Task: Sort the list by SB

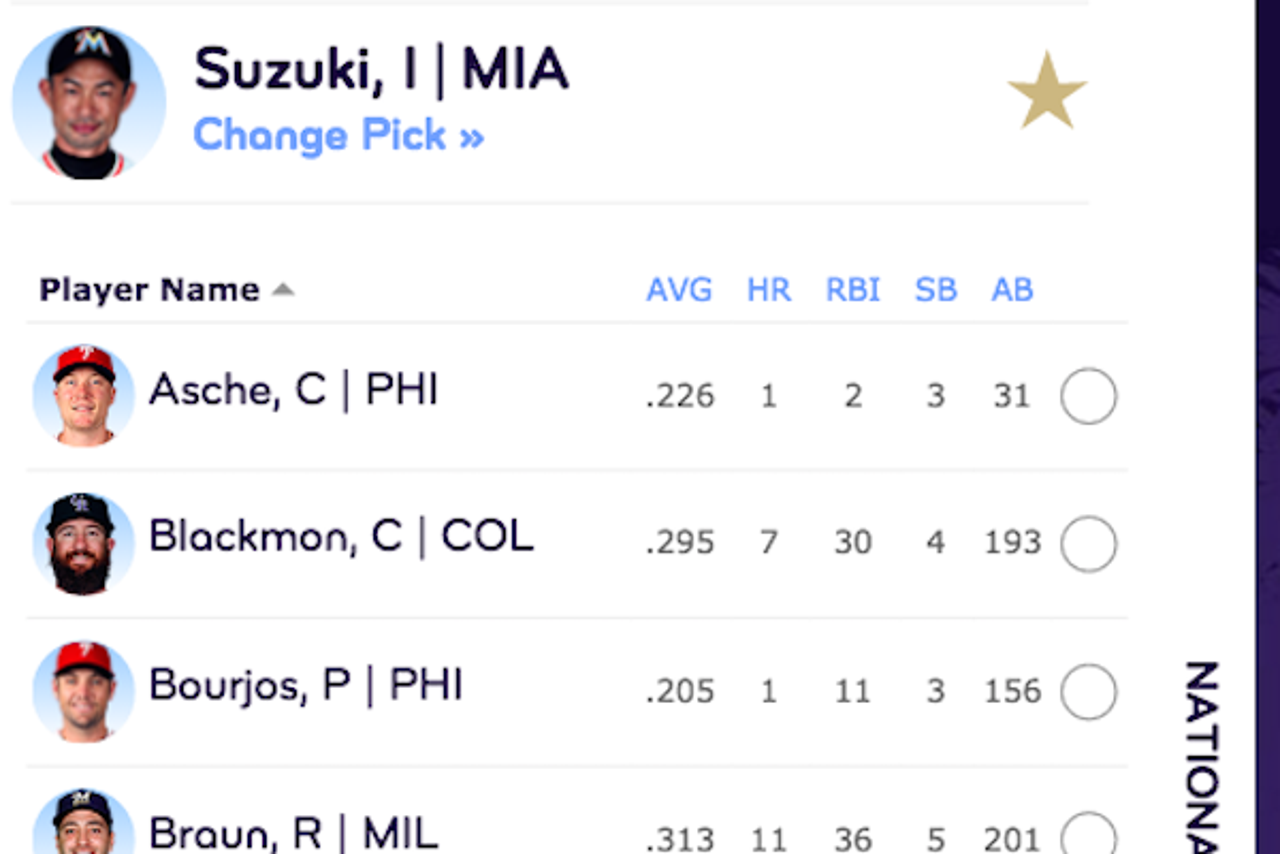Action: [936, 290]
